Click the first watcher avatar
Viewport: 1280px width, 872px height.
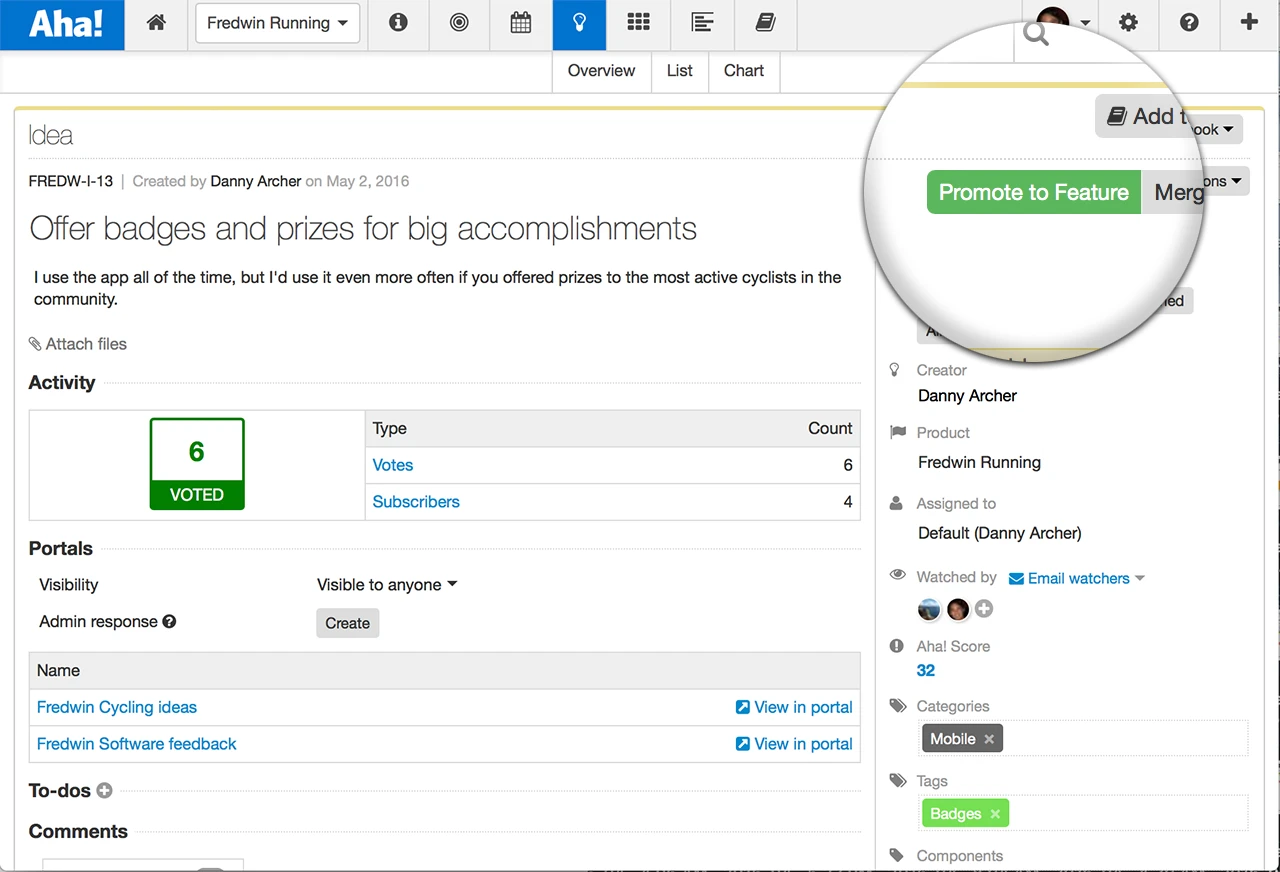coord(929,609)
